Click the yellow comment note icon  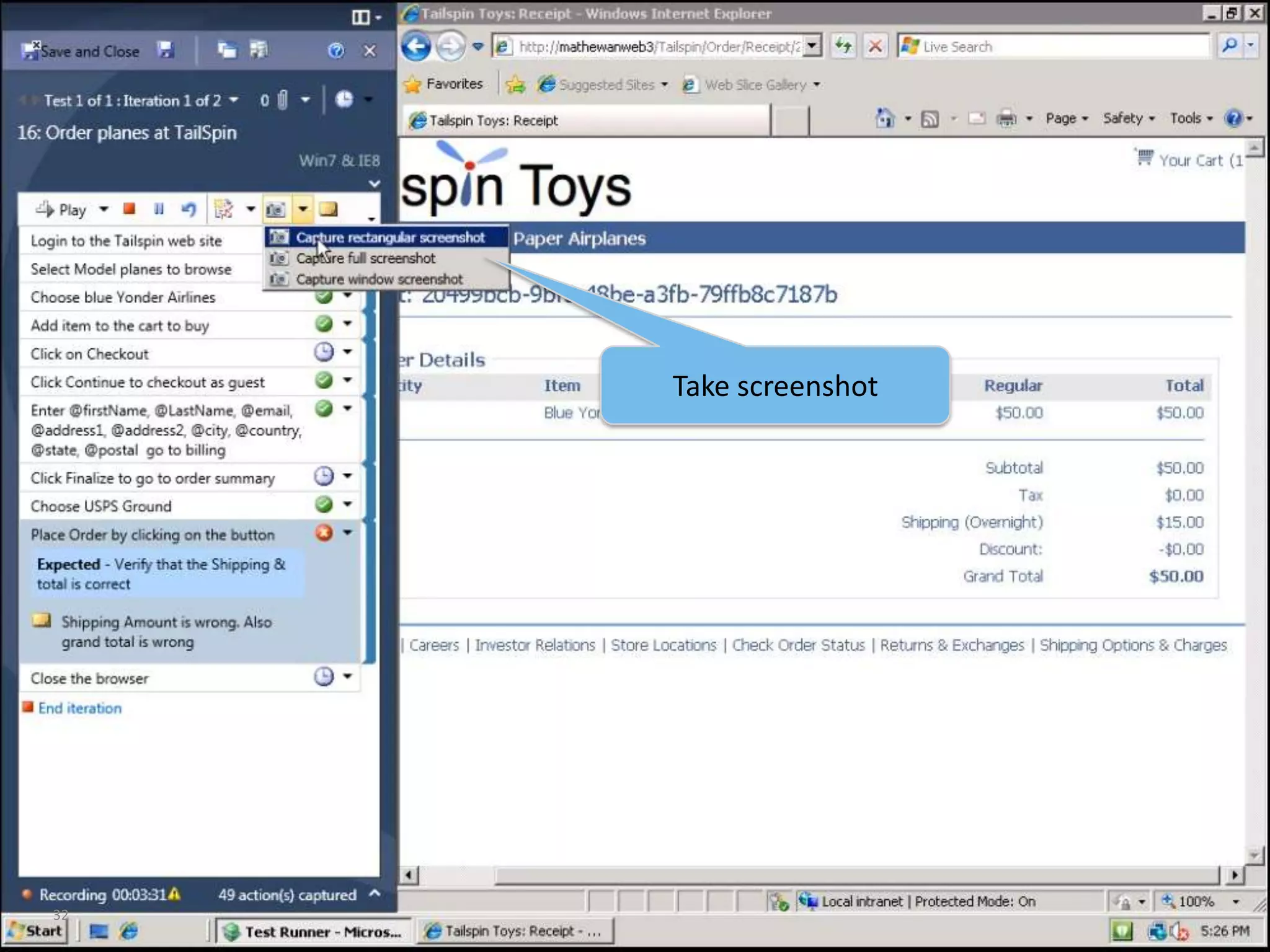tap(329, 209)
